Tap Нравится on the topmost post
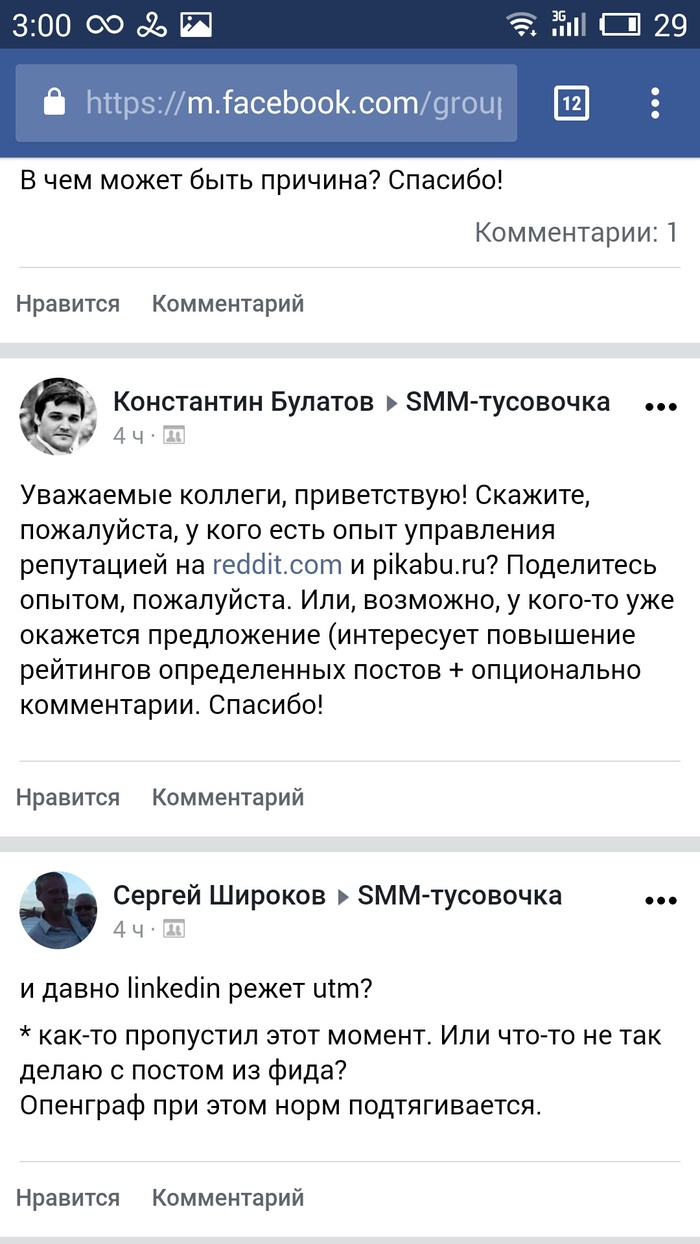 coord(66,303)
